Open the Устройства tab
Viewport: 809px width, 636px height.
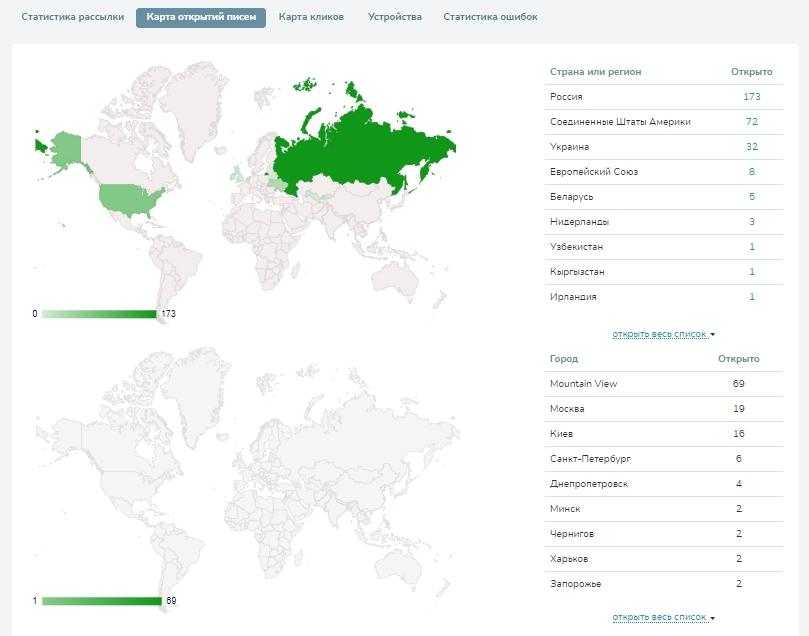[x=394, y=17]
